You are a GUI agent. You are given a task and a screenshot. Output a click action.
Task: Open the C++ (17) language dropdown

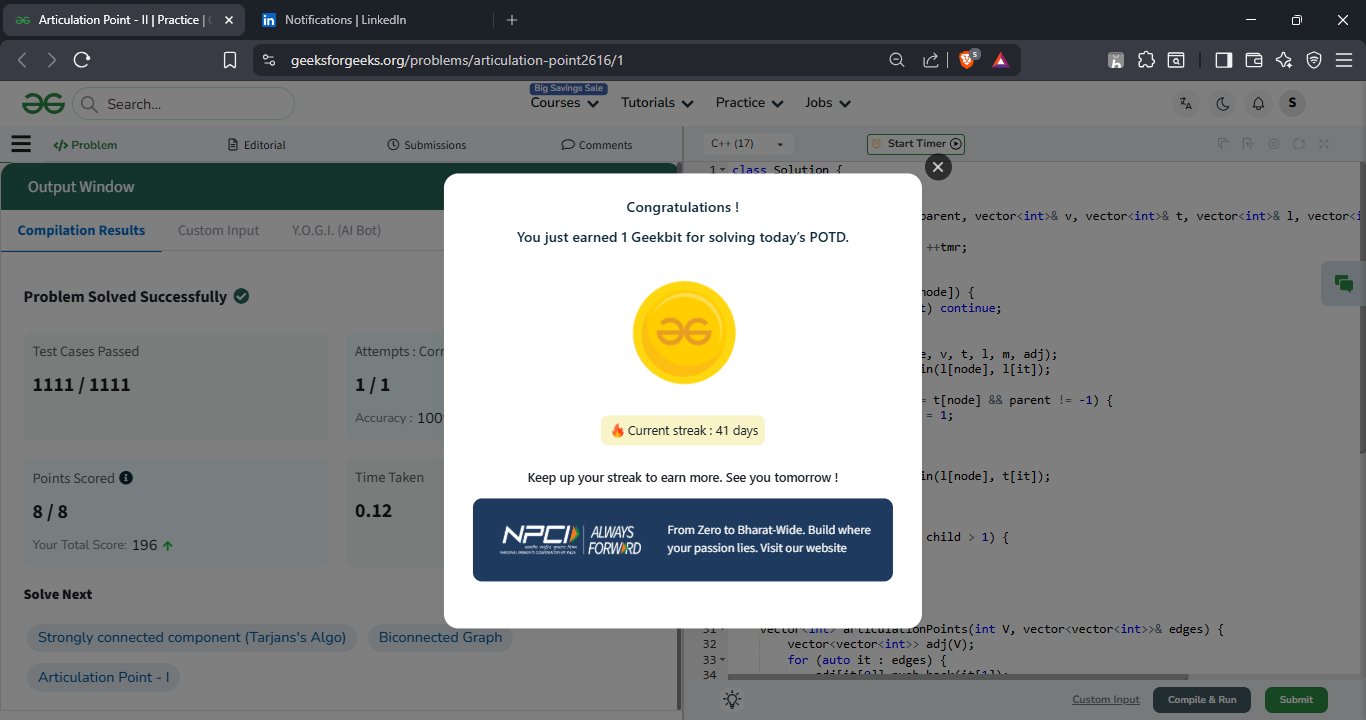[748, 144]
